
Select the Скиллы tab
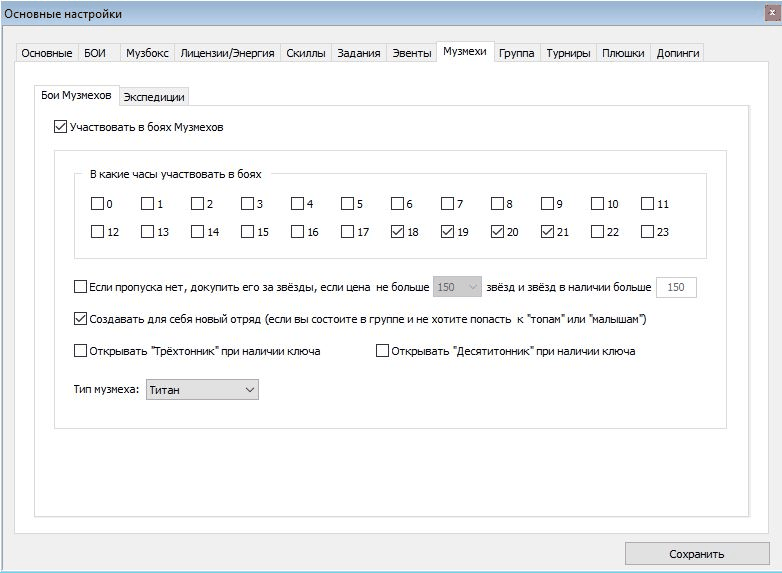click(x=306, y=53)
